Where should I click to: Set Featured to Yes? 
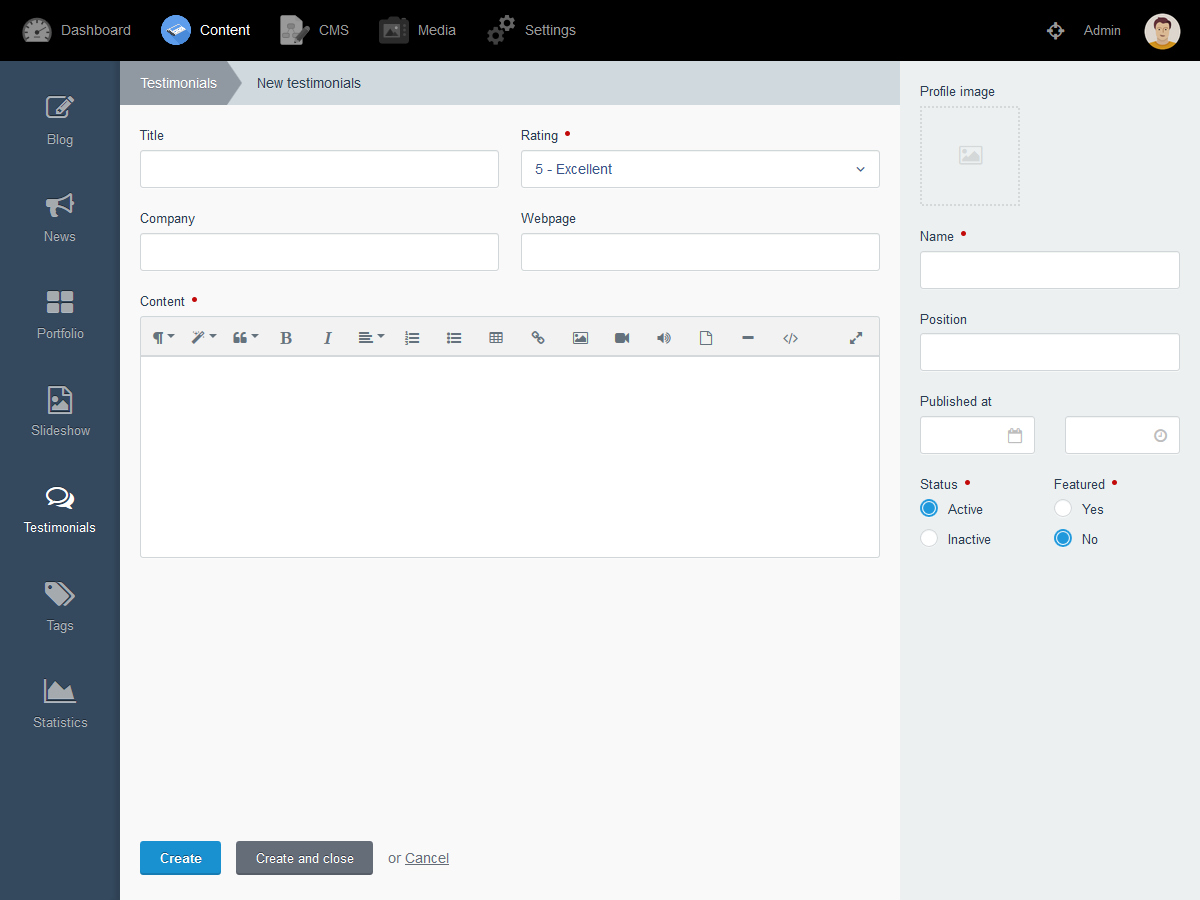[1063, 508]
